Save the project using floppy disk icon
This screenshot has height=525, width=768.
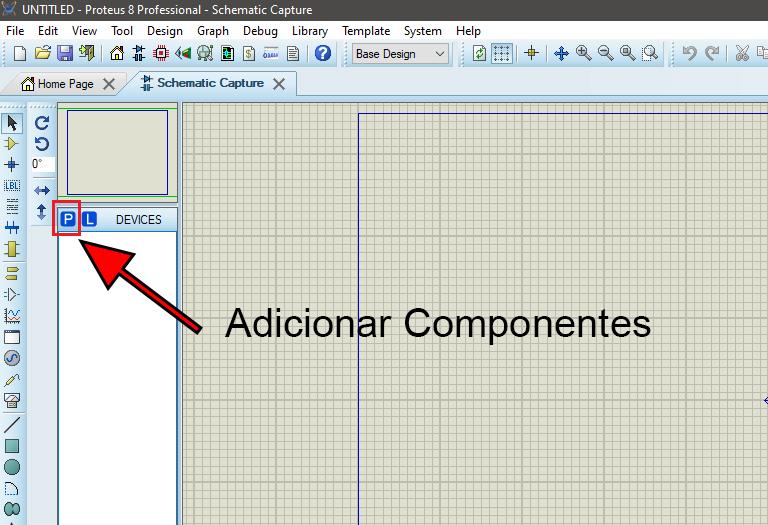pos(65,53)
